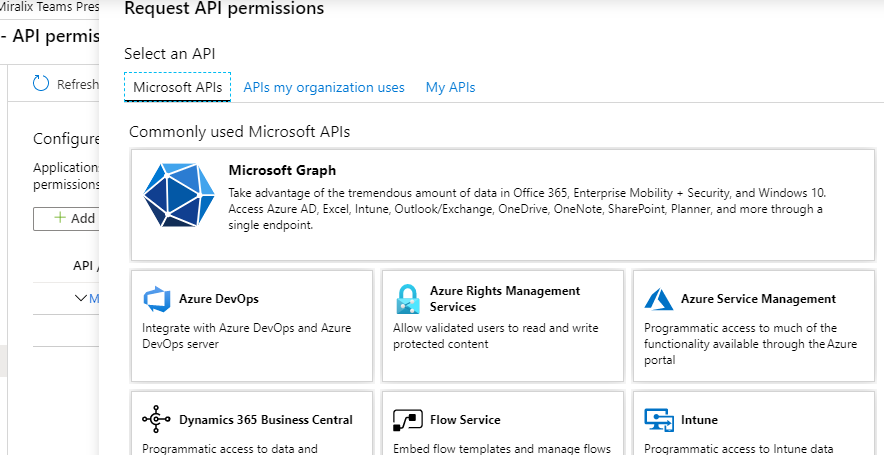Expand the chevron in API permissions table

point(81,298)
